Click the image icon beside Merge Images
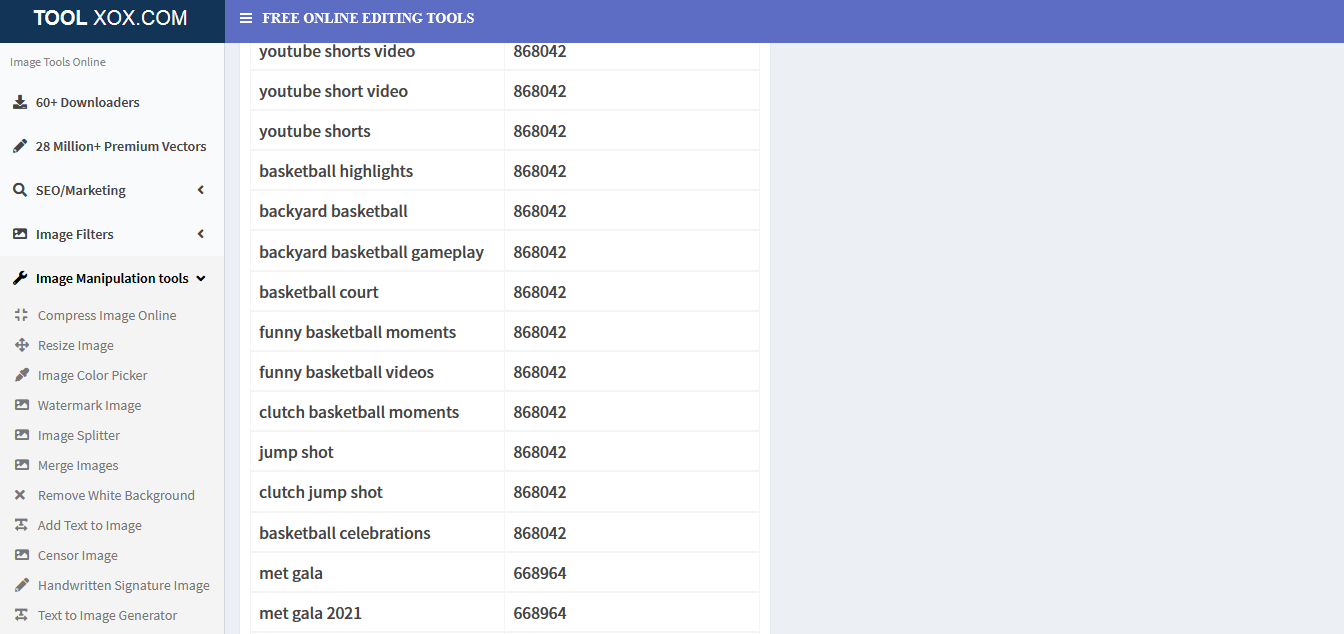 point(21,465)
